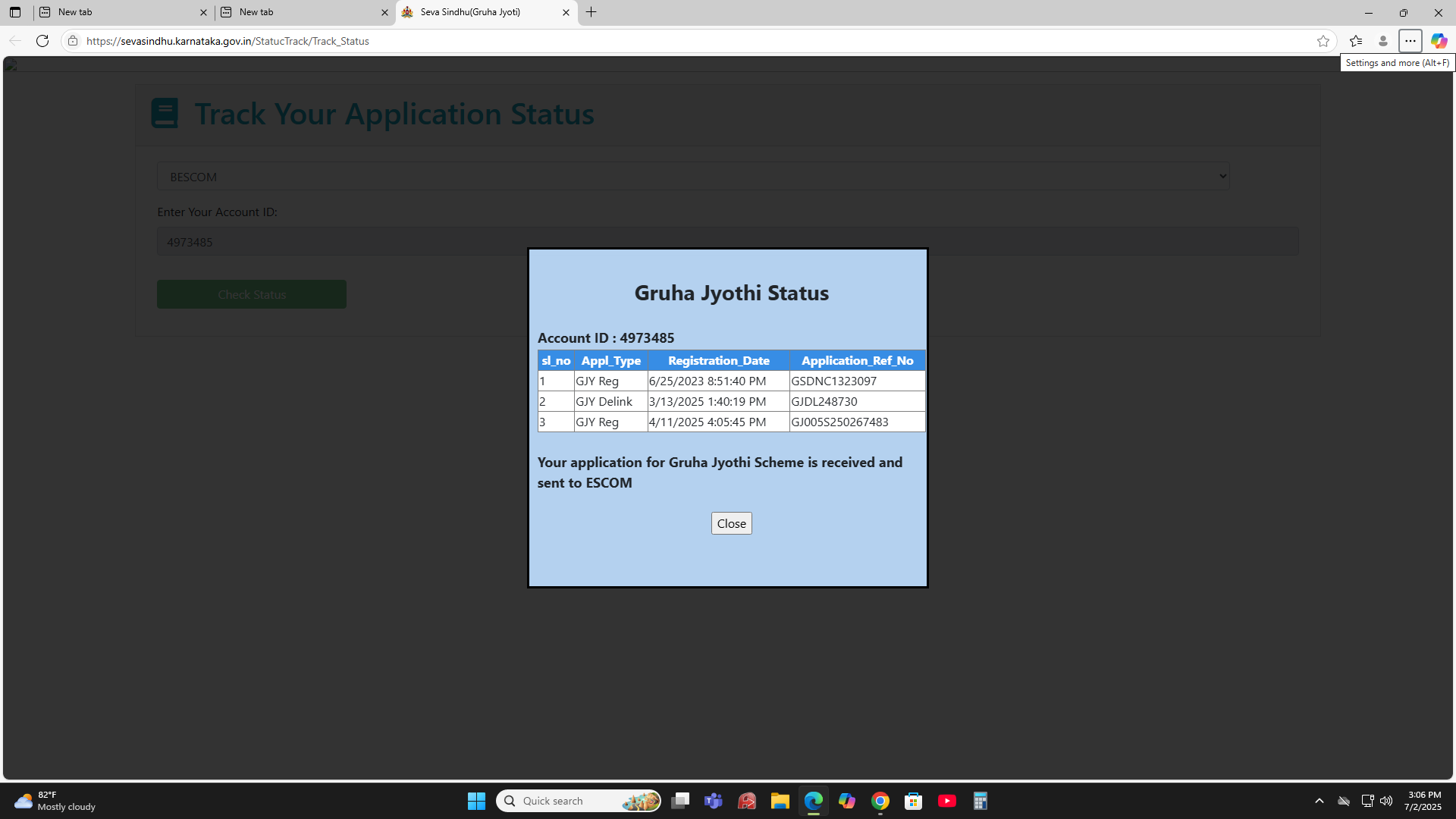This screenshot has width=1456, height=819.
Task: Open YouTube from taskbar
Action: pos(947,801)
